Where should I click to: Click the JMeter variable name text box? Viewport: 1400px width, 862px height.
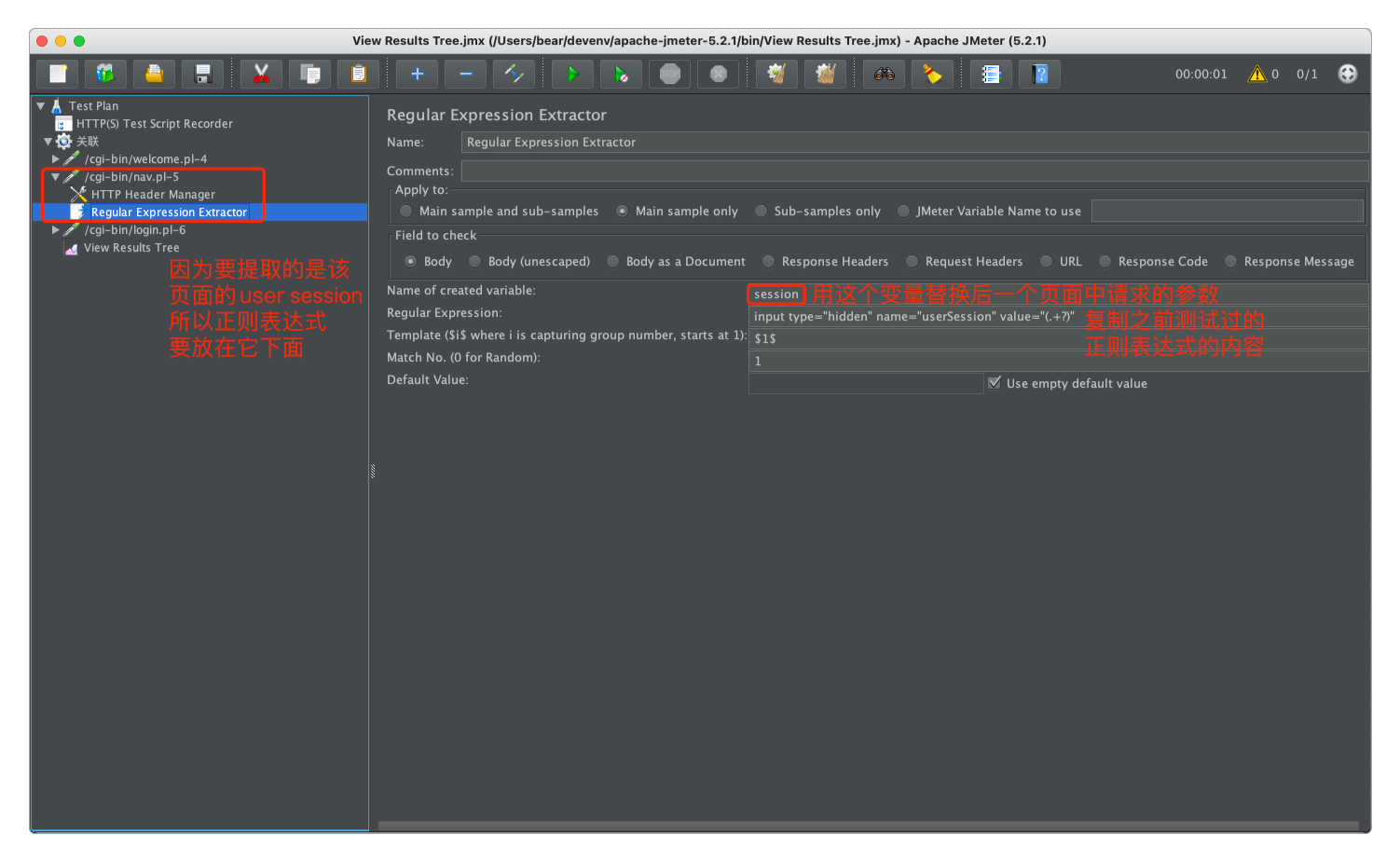(1227, 212)
